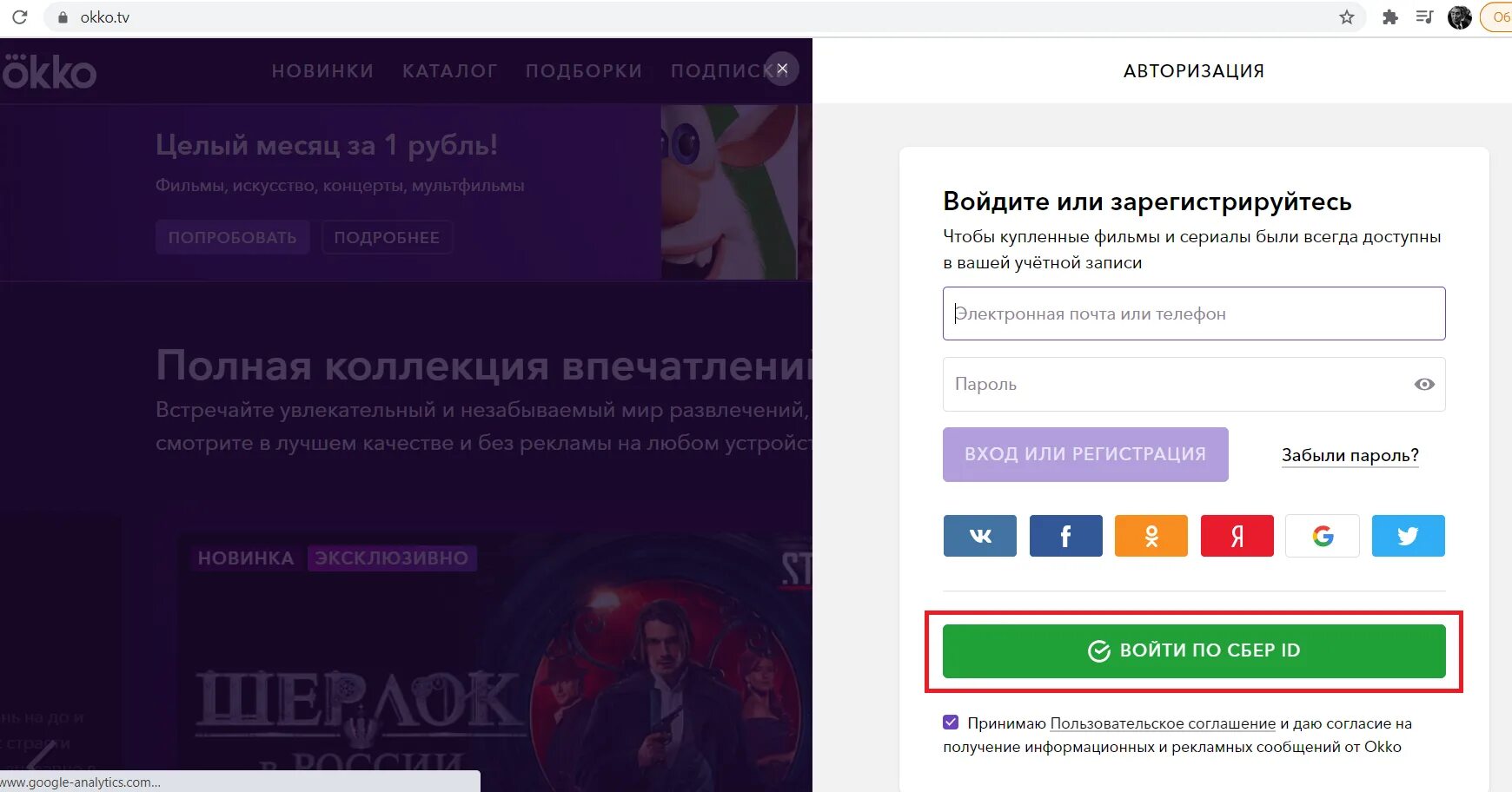Viewport: 1512px width, 792px height.
Task: Click 'Целый месяц за 1 рубль!' headline
Action: pyautogui.click(x=326, y=145)
